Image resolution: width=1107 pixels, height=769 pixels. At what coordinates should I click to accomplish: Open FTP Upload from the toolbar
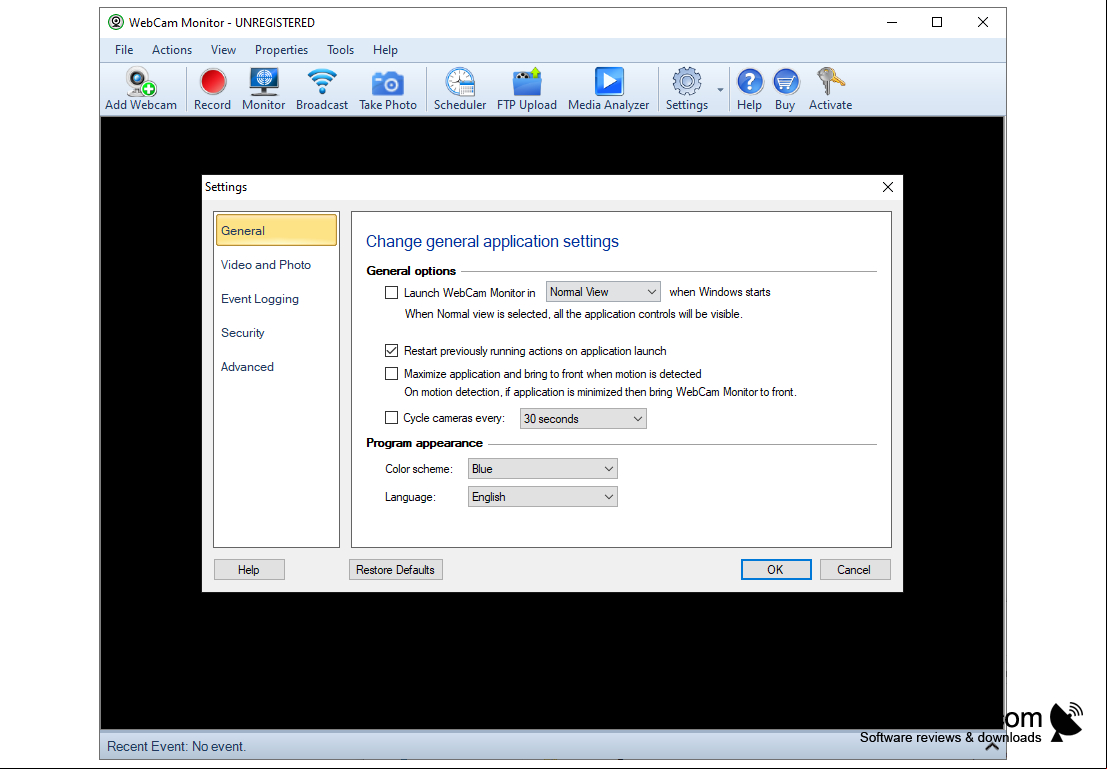pyautogui.click(x=527, y=89)
